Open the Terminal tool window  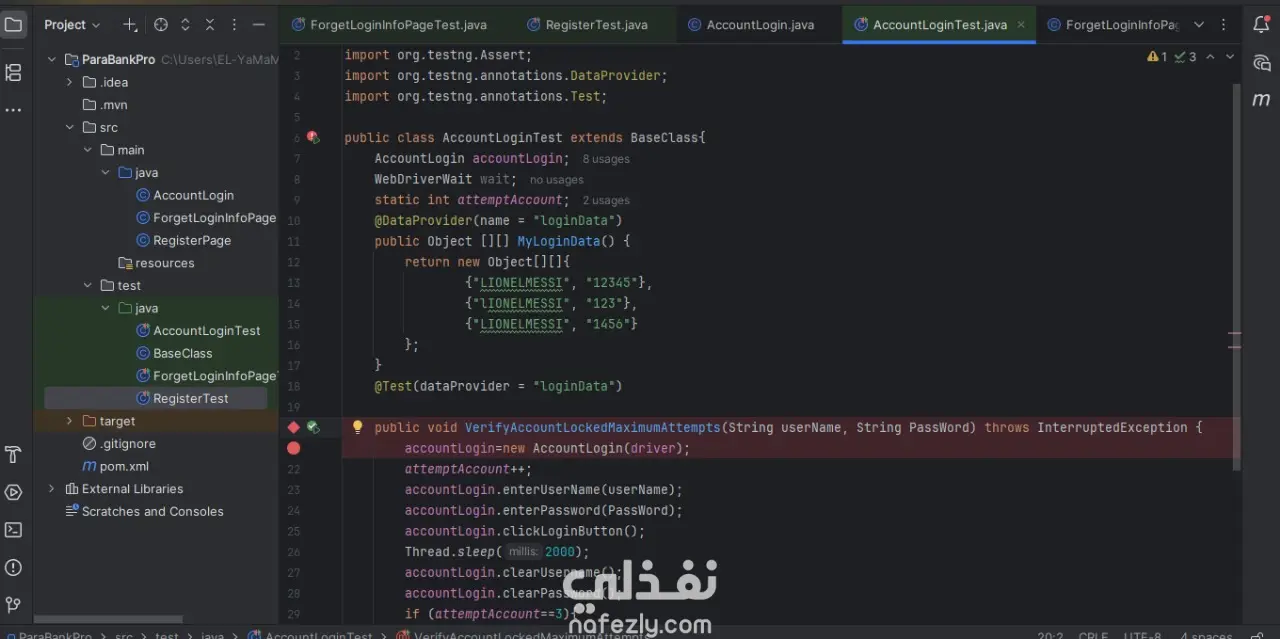point(13,530)
